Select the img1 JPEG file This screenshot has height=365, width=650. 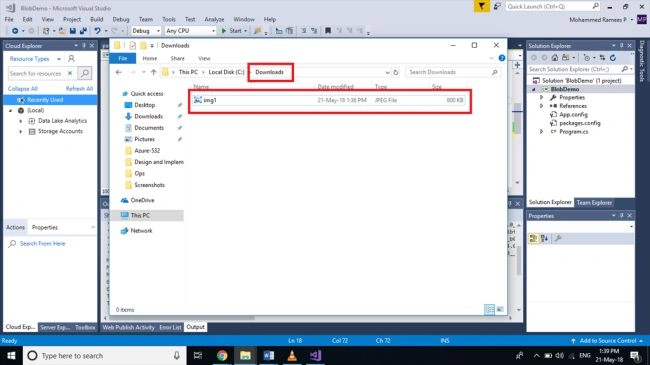coord(328,100)
